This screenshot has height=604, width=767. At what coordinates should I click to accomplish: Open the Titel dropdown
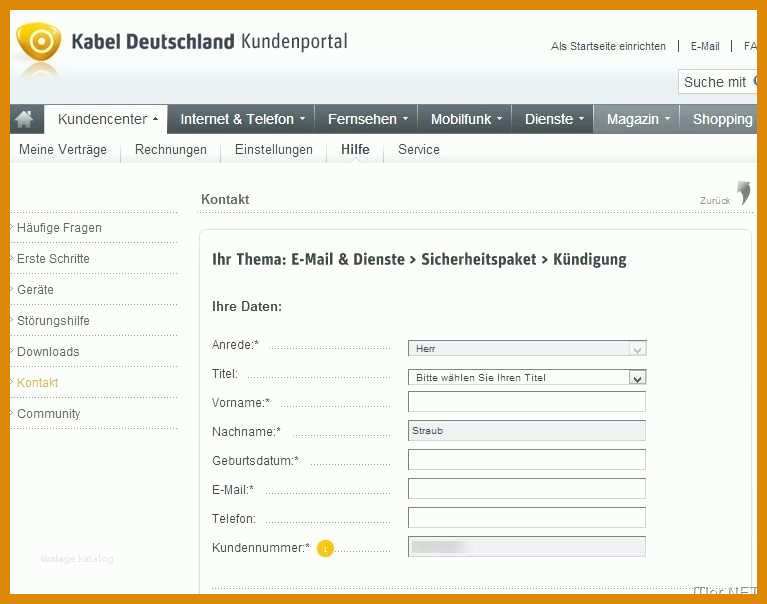click(x=527, y=377)
